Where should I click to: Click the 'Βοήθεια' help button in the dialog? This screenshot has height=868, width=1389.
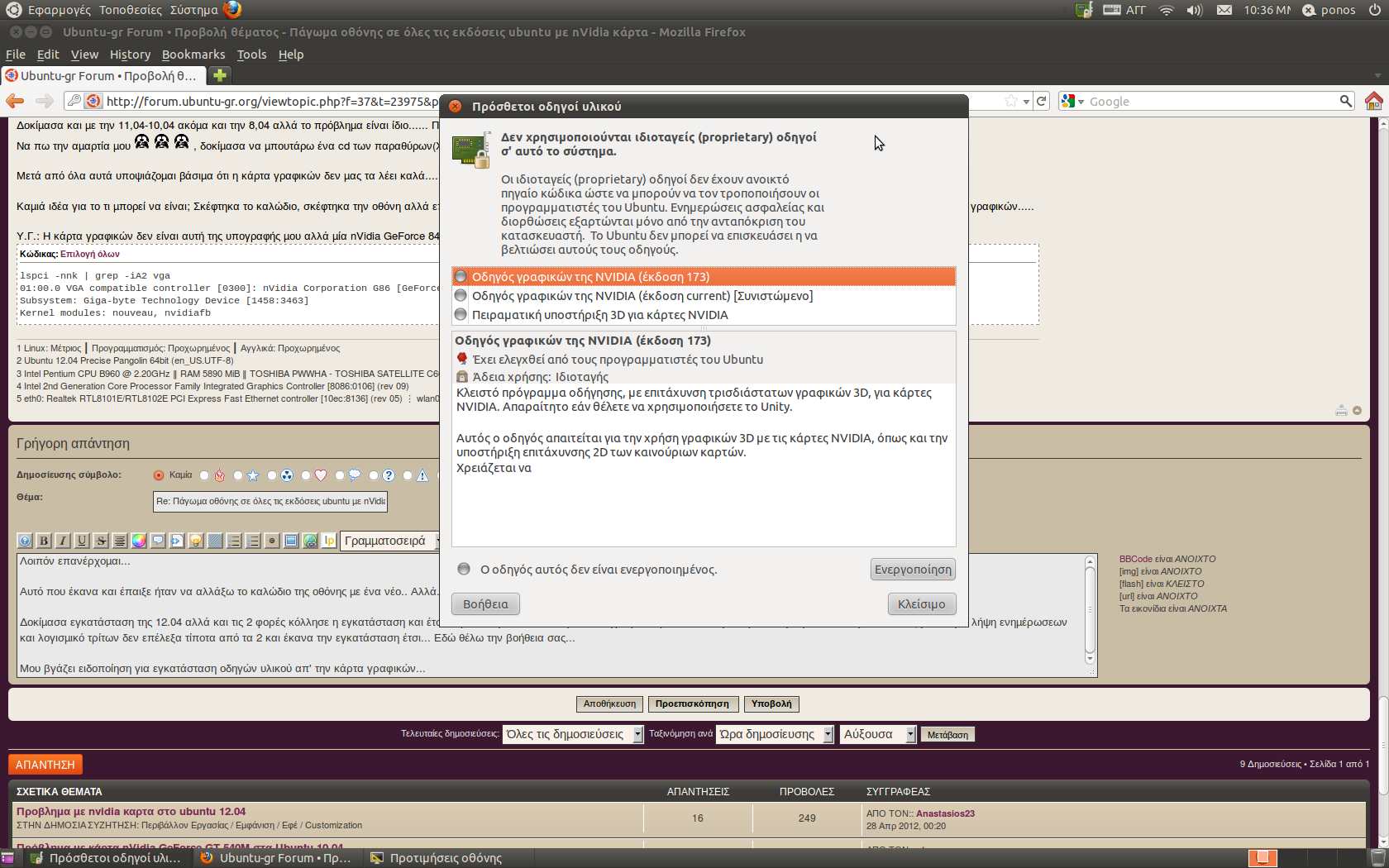[485, 604]
